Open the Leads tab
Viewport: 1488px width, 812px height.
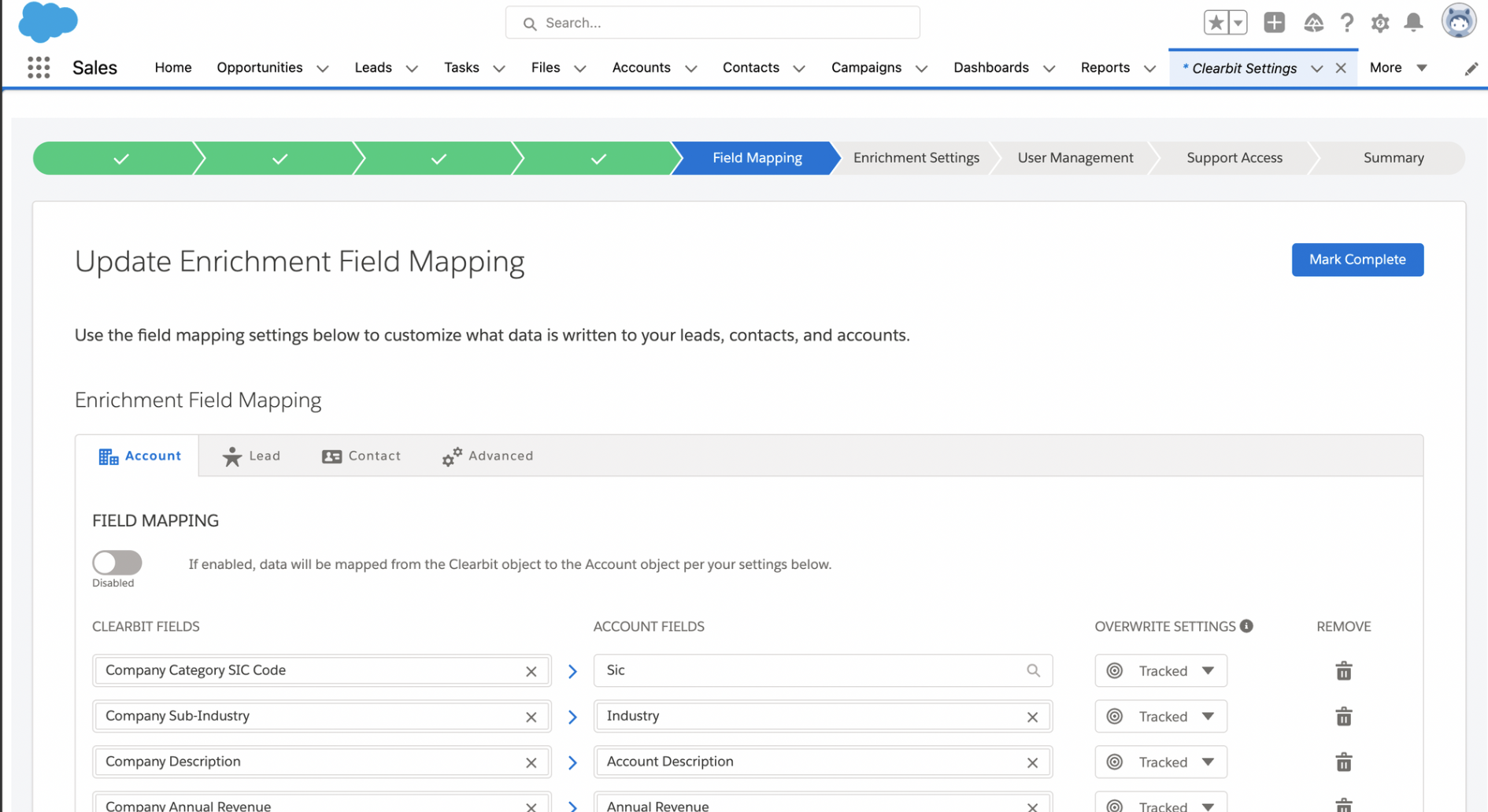[x=373, y=68]
